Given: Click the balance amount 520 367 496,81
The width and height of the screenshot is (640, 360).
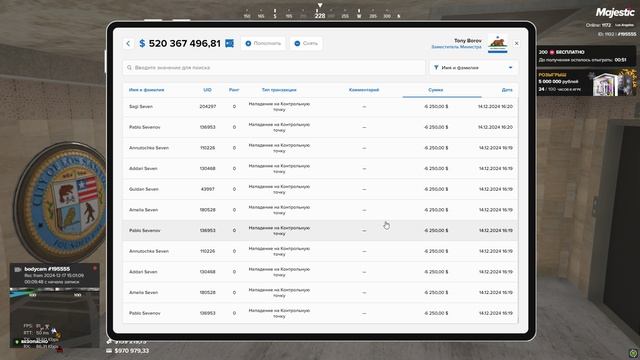Looking at the screenshot, I should (184, 43).
